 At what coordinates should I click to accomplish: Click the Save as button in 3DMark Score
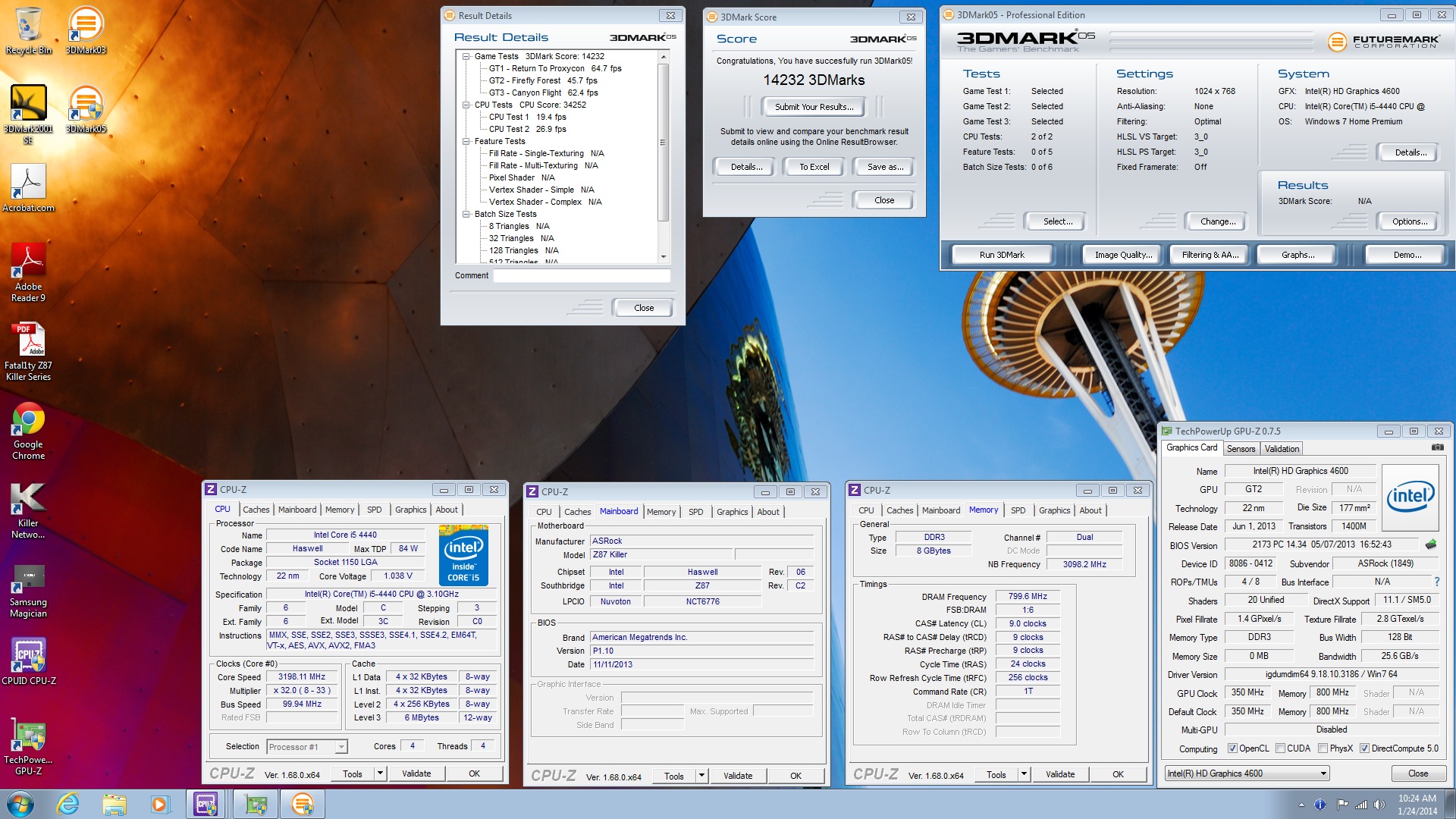(x=885, y=167)
